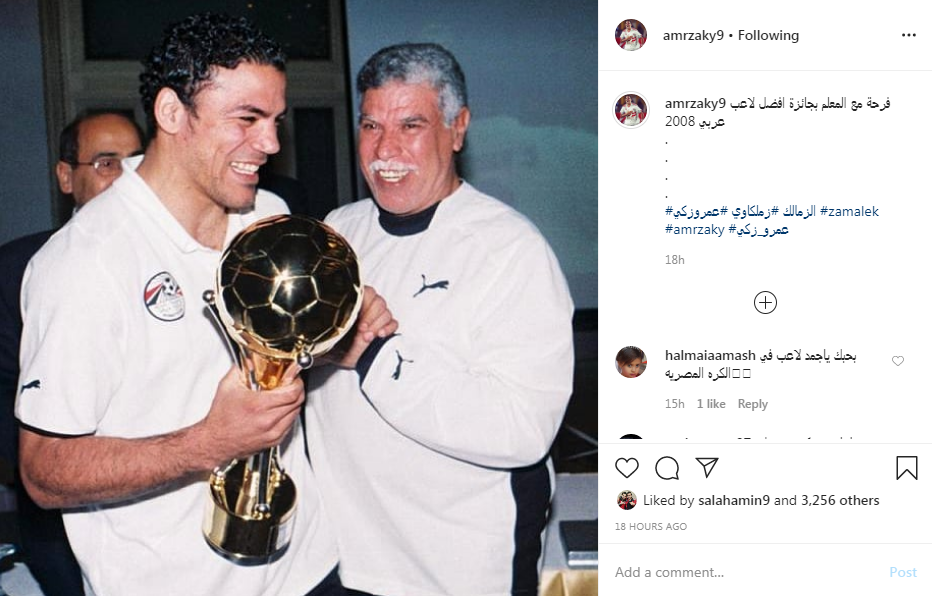
Task: Reply to halmaiaamash's comment
Action: [752, 403]
